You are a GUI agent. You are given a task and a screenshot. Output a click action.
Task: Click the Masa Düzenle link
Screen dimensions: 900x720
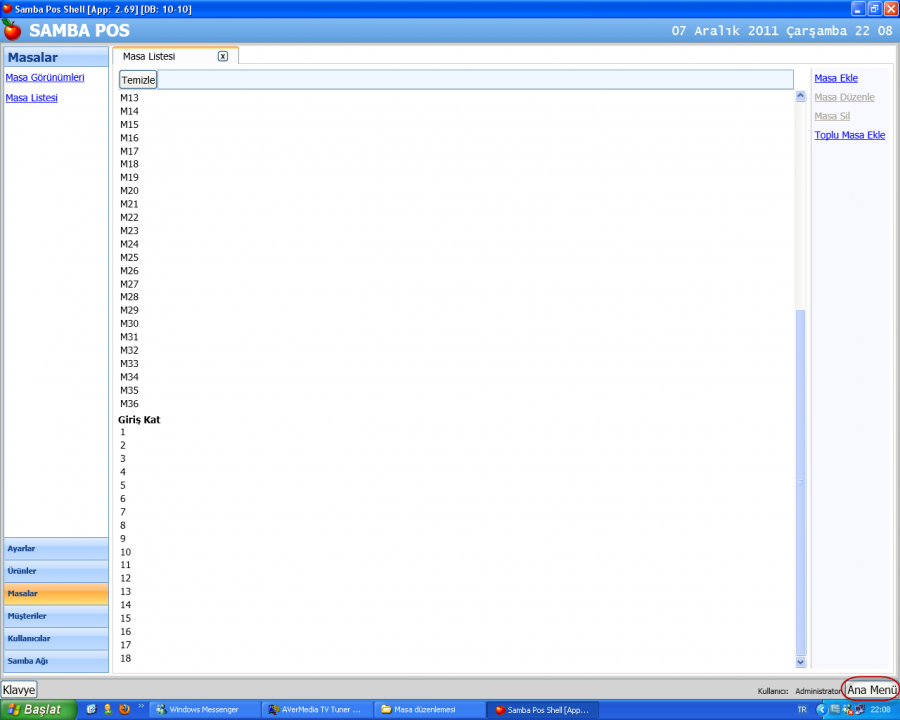[x=844, y=97]
